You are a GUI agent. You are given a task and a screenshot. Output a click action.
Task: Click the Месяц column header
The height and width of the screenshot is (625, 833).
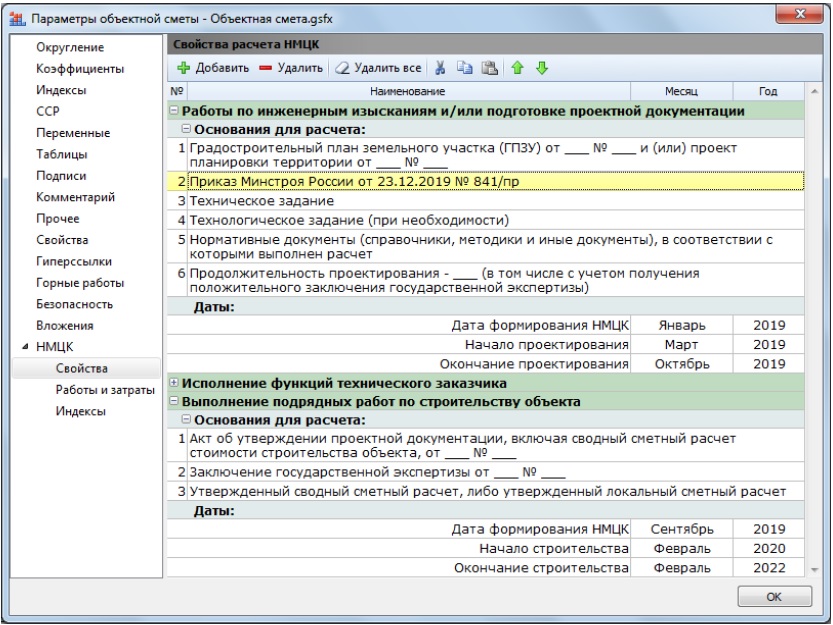pyautogui.click(x=682, y=91)
